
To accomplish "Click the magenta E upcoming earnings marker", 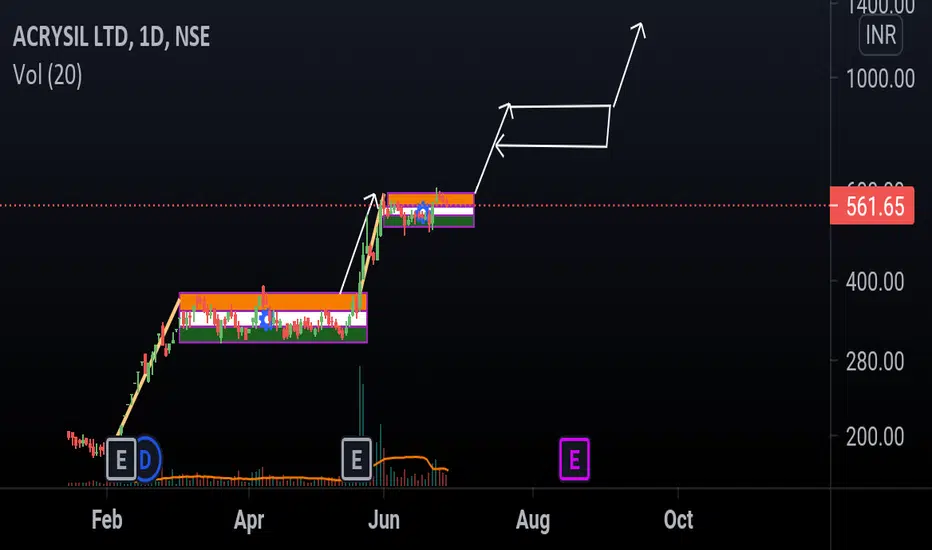I will tap(574, 459).
